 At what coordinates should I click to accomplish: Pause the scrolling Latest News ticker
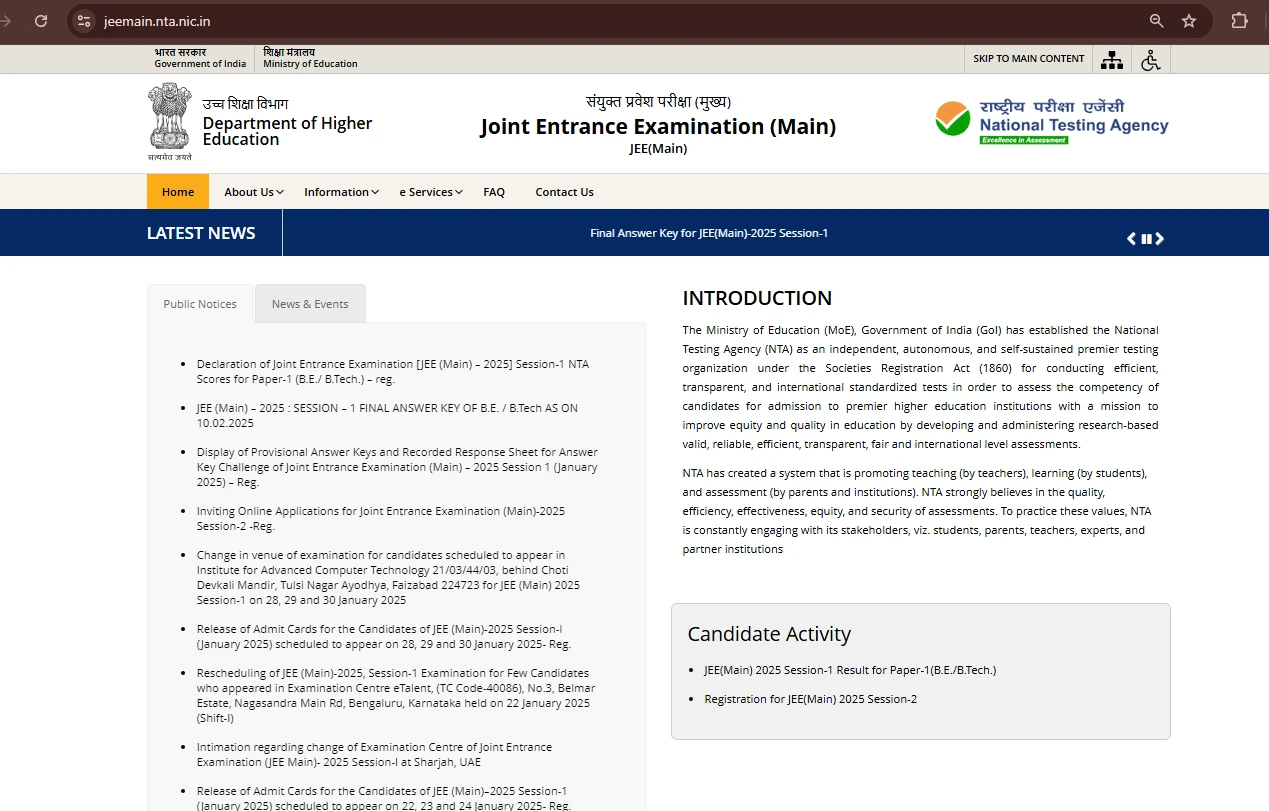(x=1145, y=238)
